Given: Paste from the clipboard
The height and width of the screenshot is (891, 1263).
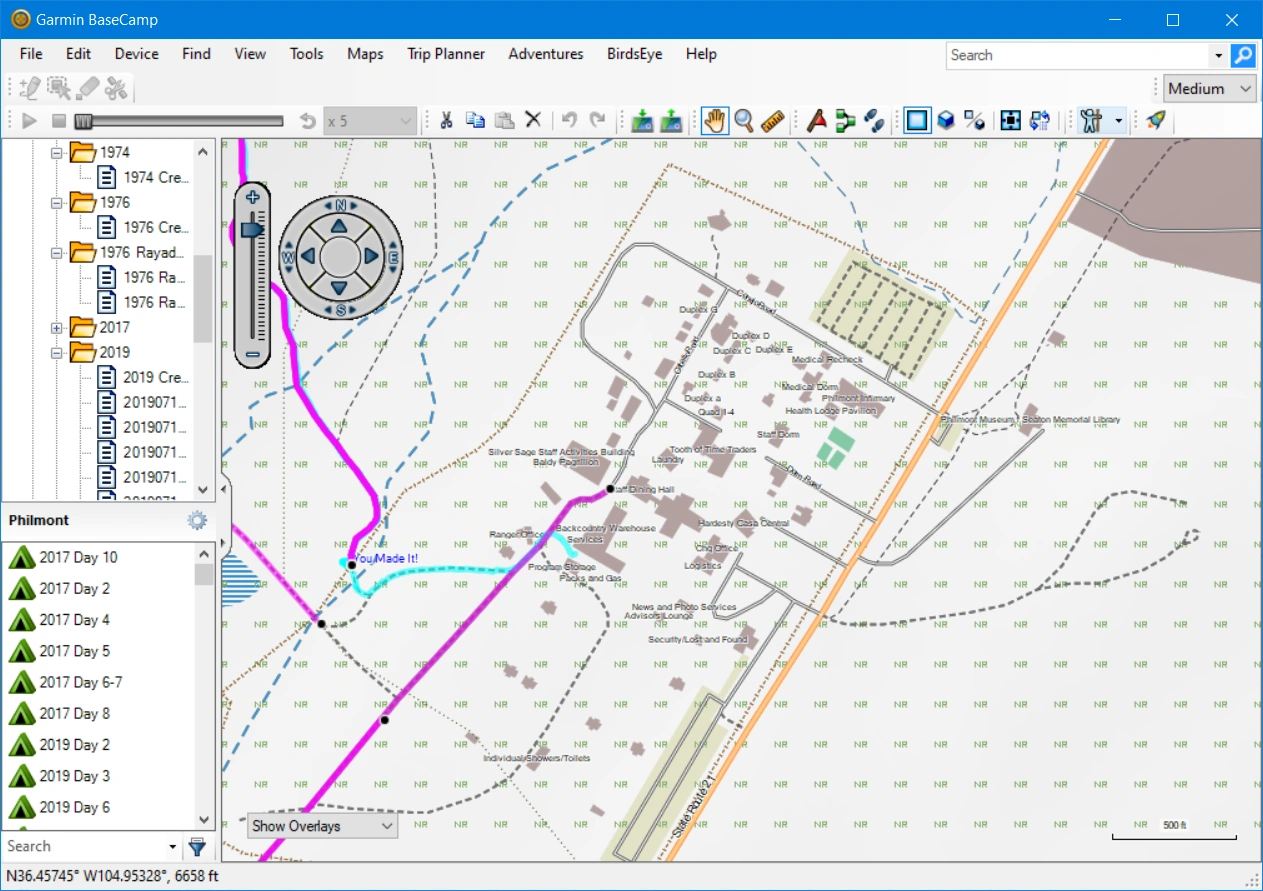Looking at the screenshot, I should coord(504,121).
